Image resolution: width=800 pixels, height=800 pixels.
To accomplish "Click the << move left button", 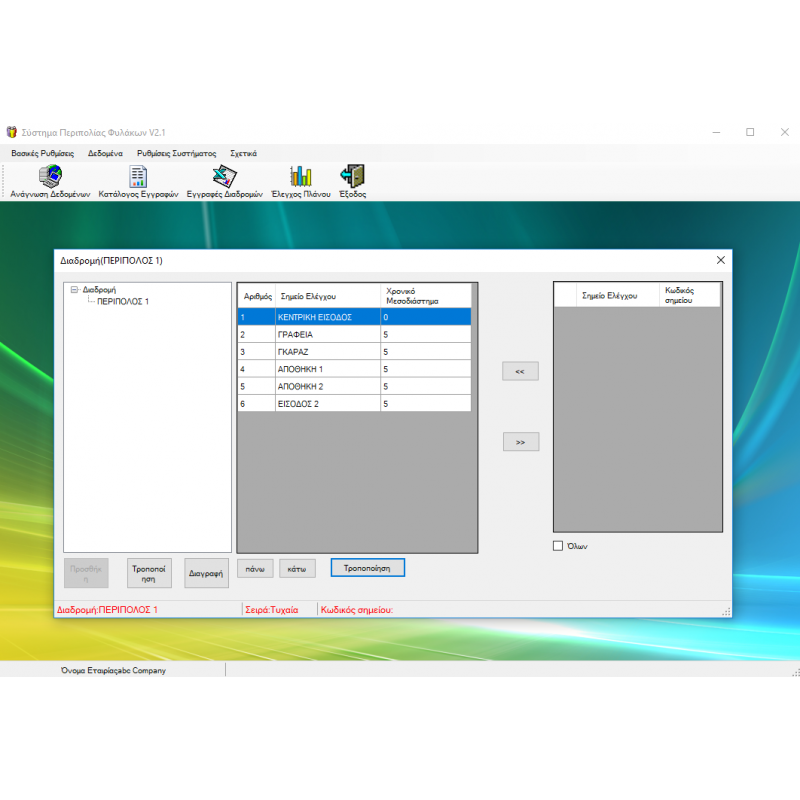I will coord(520,371).
